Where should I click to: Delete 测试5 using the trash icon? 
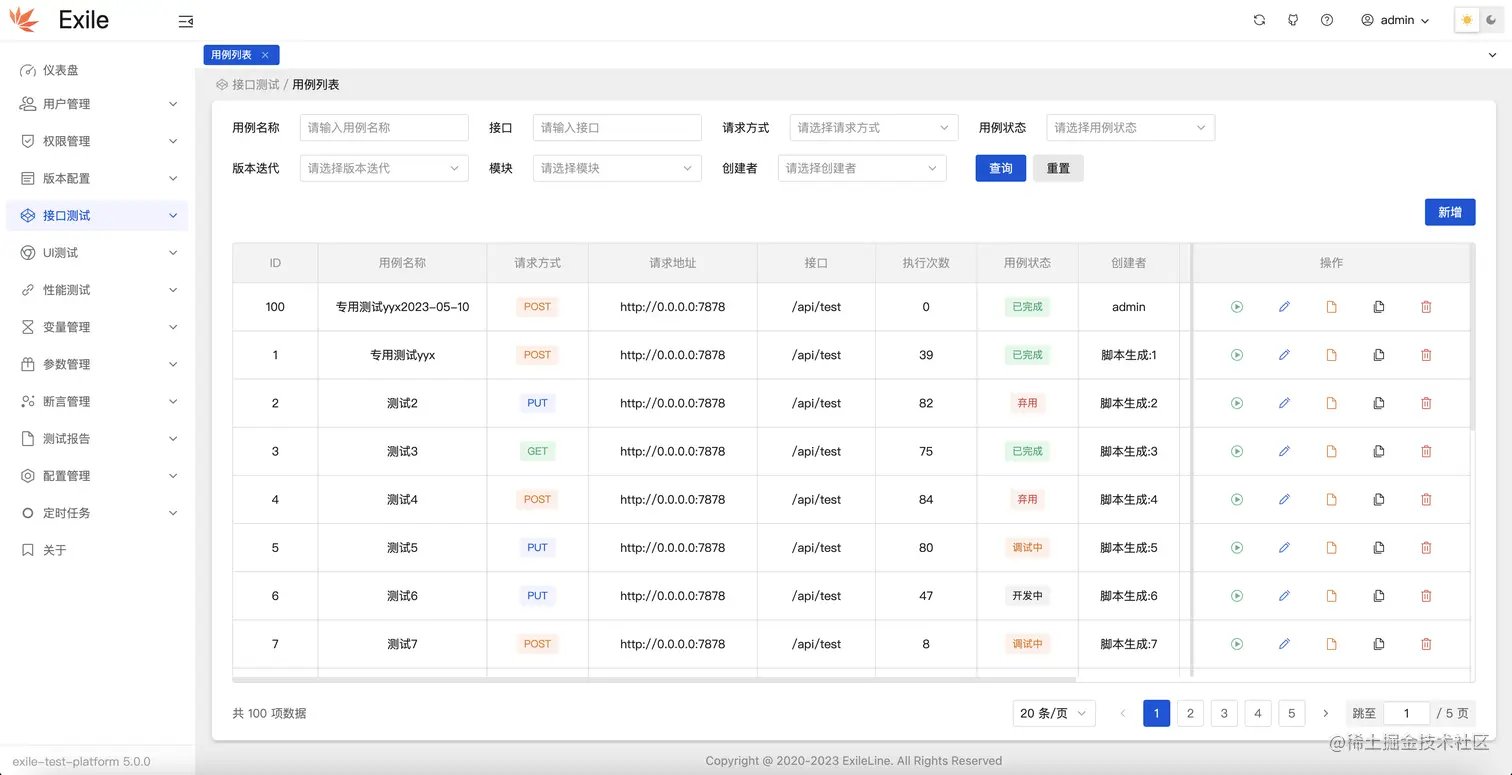(x=1426, y=547)
